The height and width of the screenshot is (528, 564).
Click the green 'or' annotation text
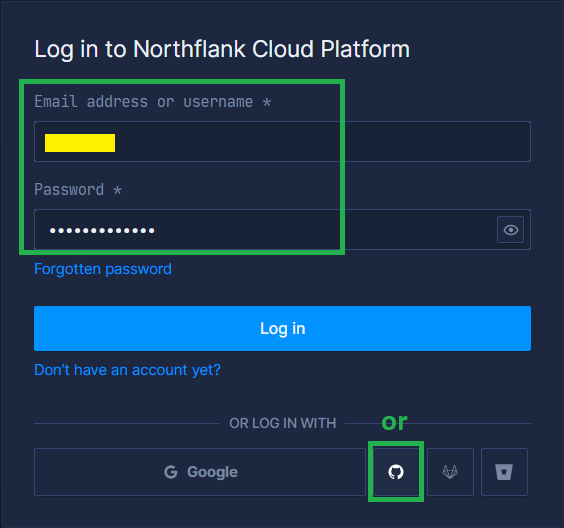tap(394, 422)
